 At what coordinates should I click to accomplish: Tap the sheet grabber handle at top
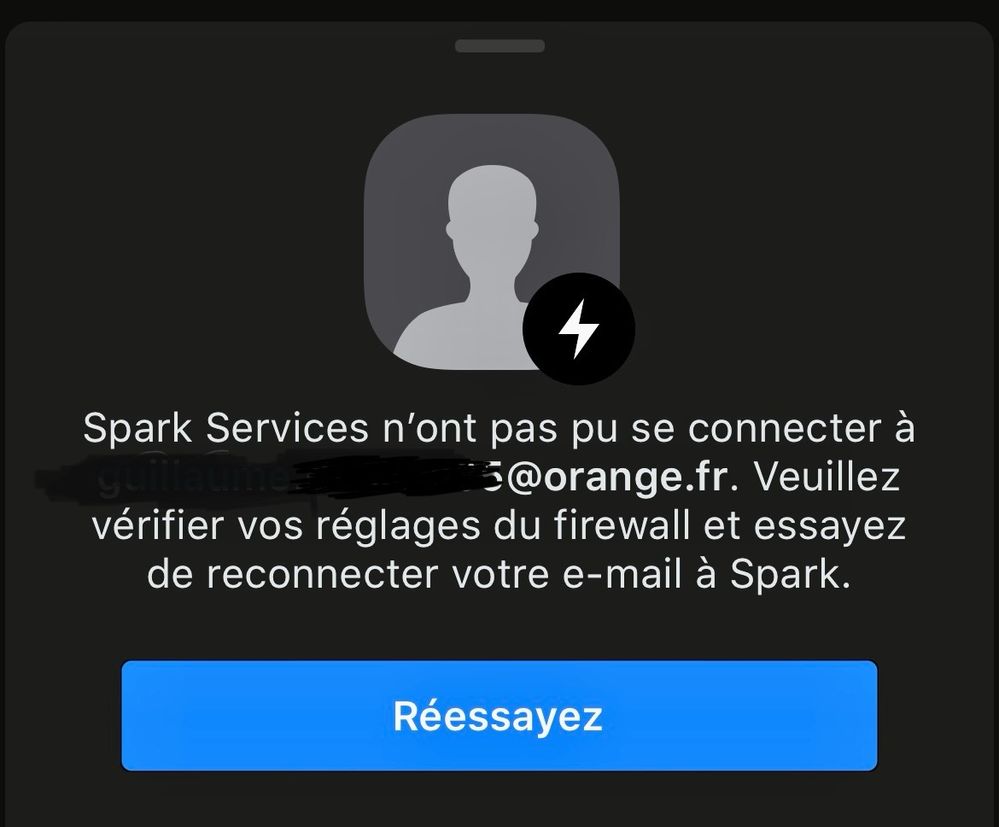[500, 46]
